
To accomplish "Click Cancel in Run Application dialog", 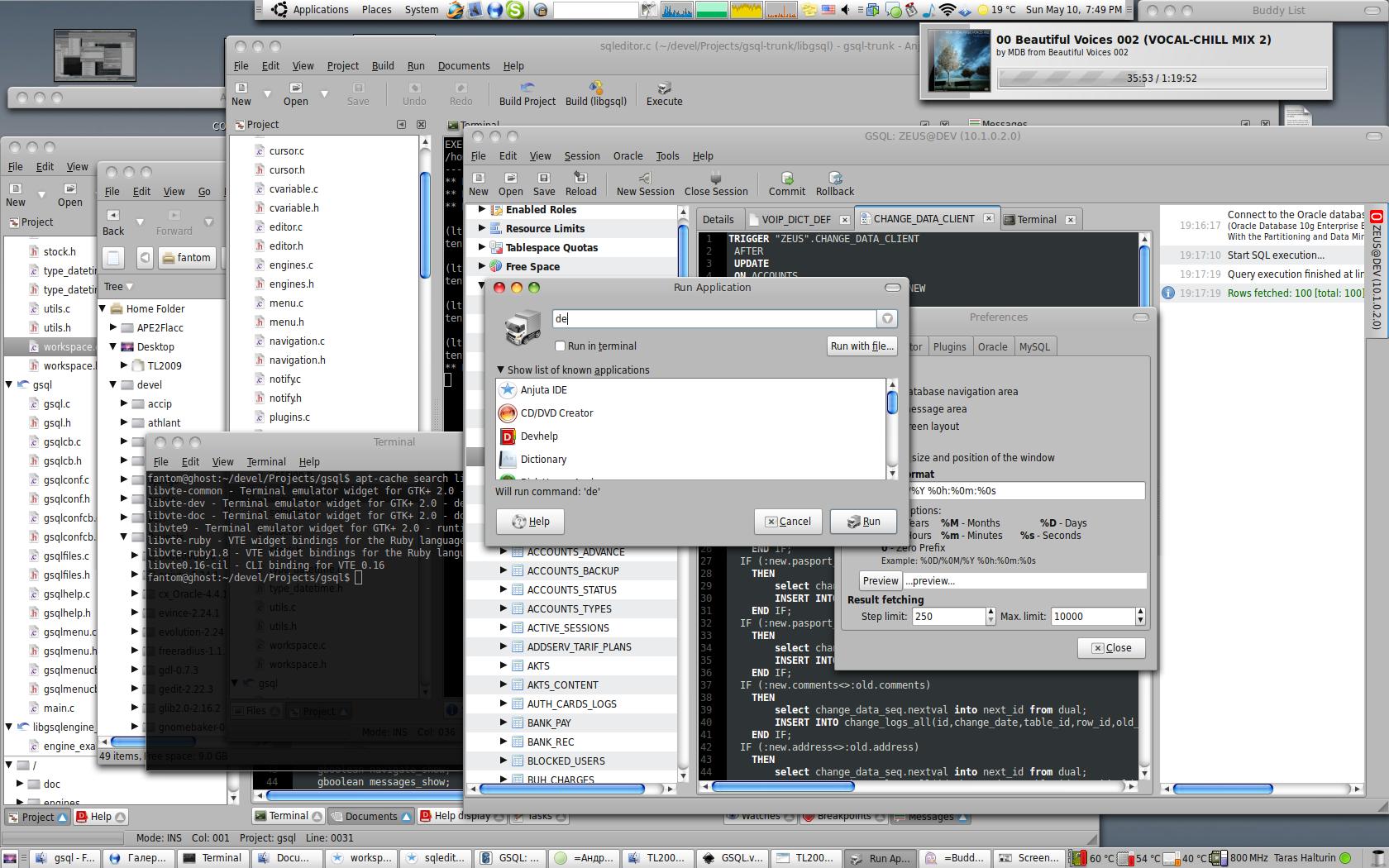I will click(x=787, y=522).
